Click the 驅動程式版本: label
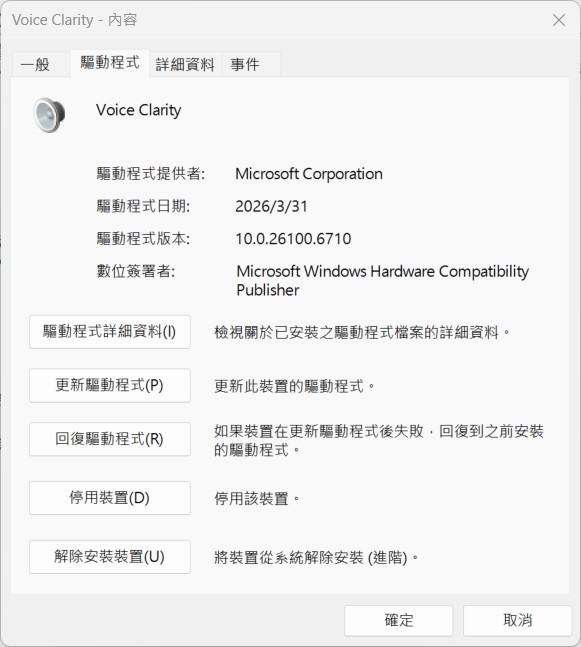Screen dimensions: 581x647 click(x=143, y=238)
